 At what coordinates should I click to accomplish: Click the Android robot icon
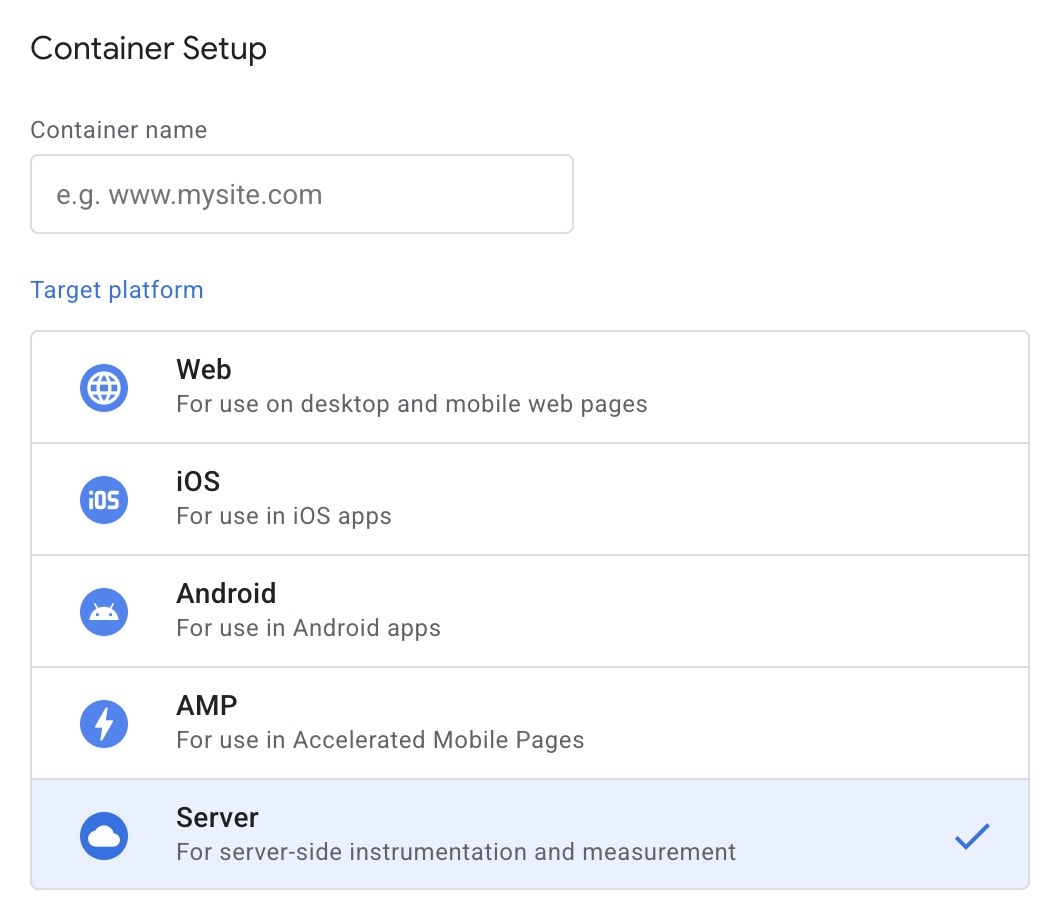click(x=104, y=612)
